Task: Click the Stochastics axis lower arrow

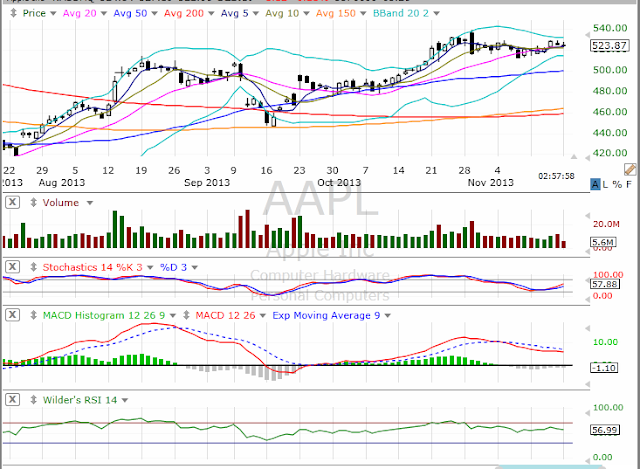Action: pos(588,299)
